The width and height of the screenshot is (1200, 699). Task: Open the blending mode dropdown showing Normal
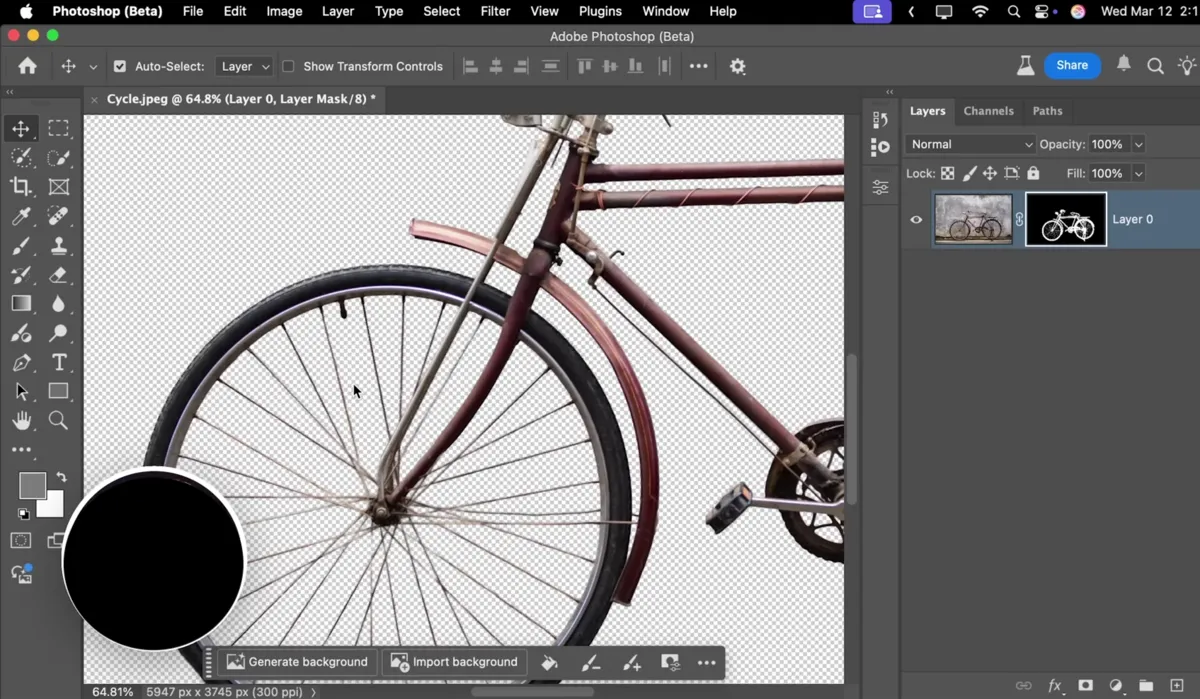pyautogui.click(x=968, y=144)
